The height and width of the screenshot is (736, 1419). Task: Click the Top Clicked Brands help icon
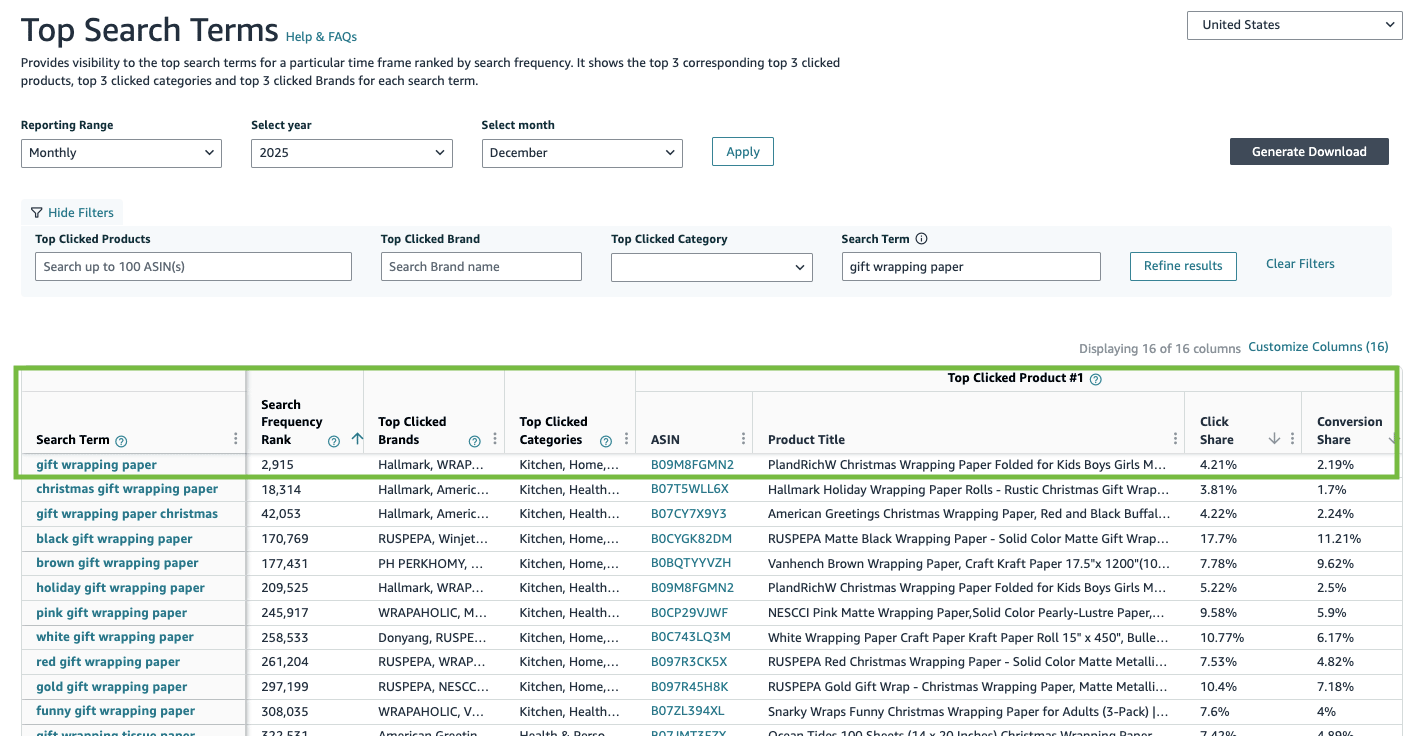point(475,441)
